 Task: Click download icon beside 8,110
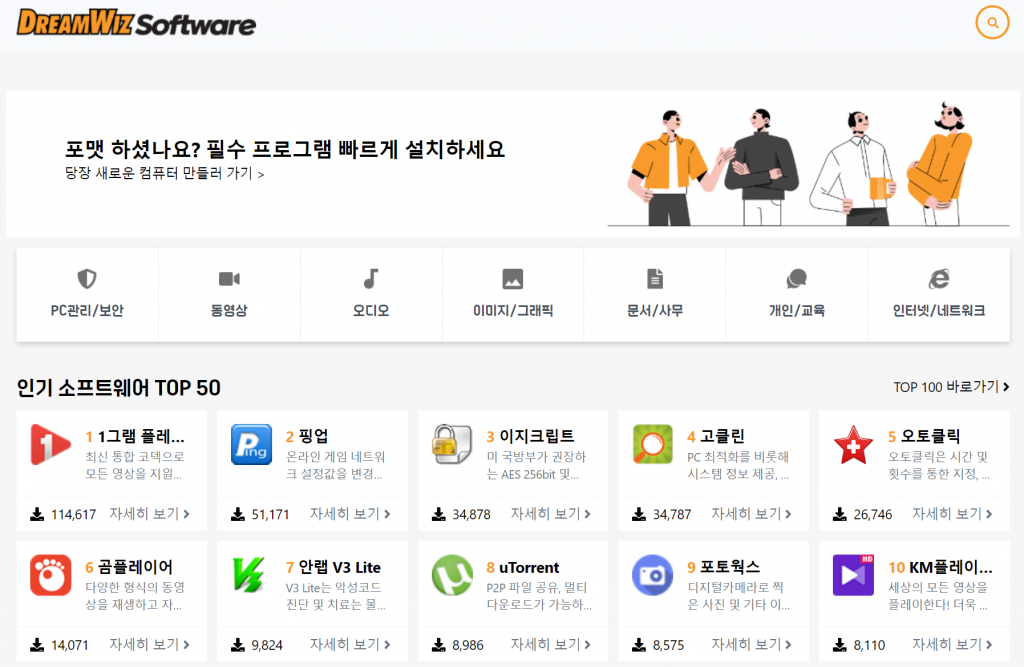click(840, 645)
